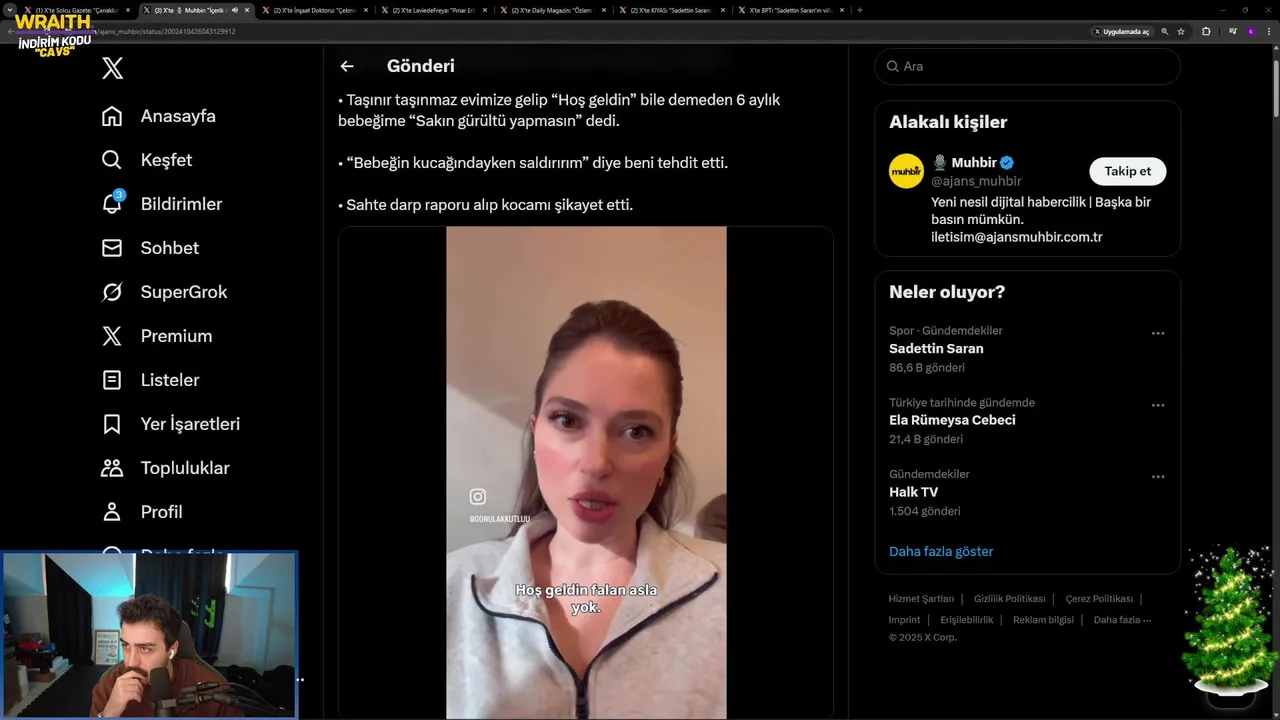Close the BPT browser tab
This screenshot has height=720, width=1280.
[842, 10]
